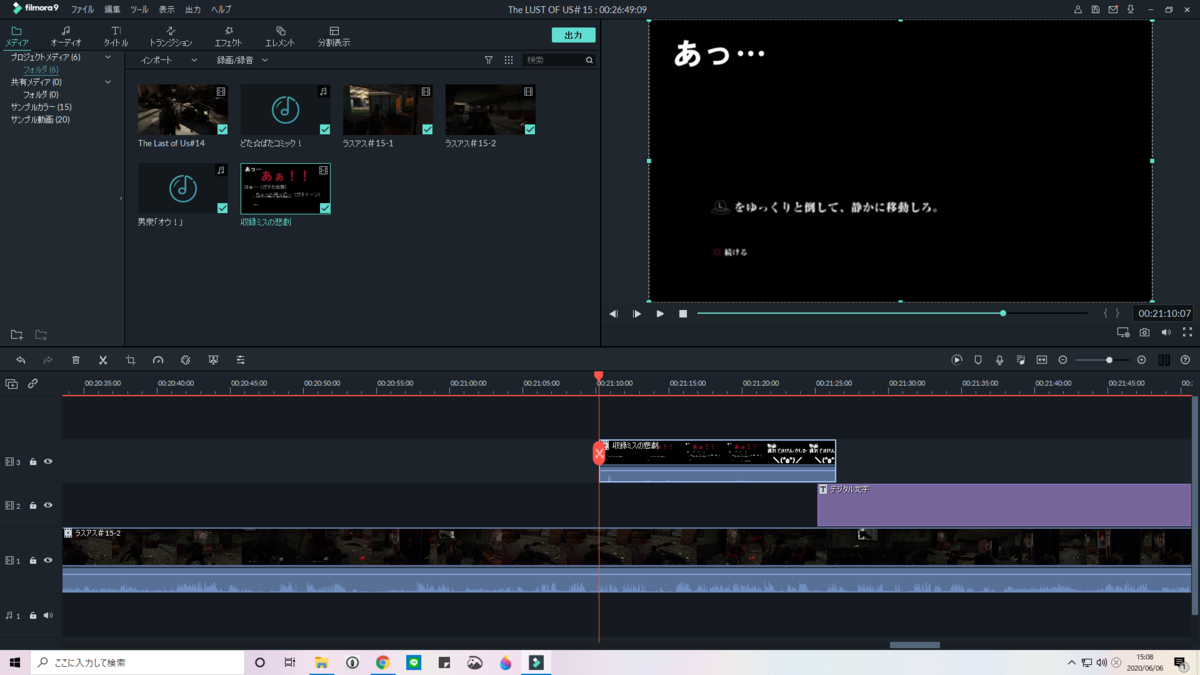This screenshot has width=1200, height=675.
Task: Switch to the エレメント tab
Action: pyautogui.click(x=280, y=37)
